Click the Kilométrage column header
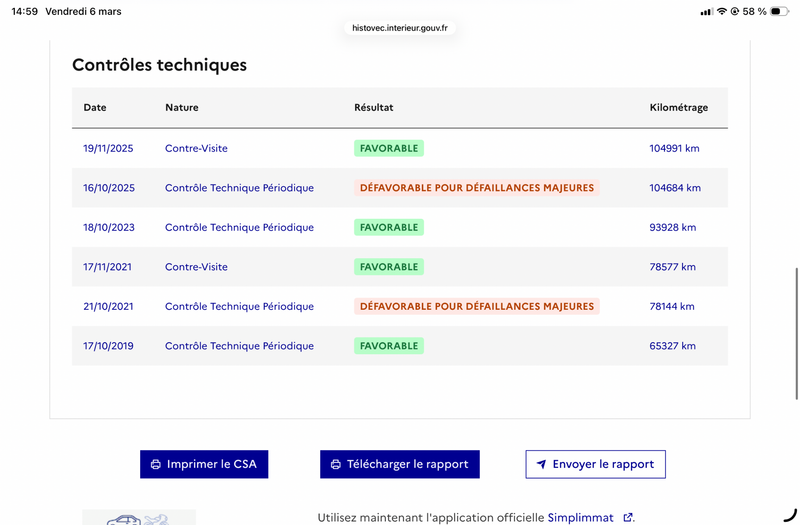This screenshot has width=800, height=525. coord(679,108)
